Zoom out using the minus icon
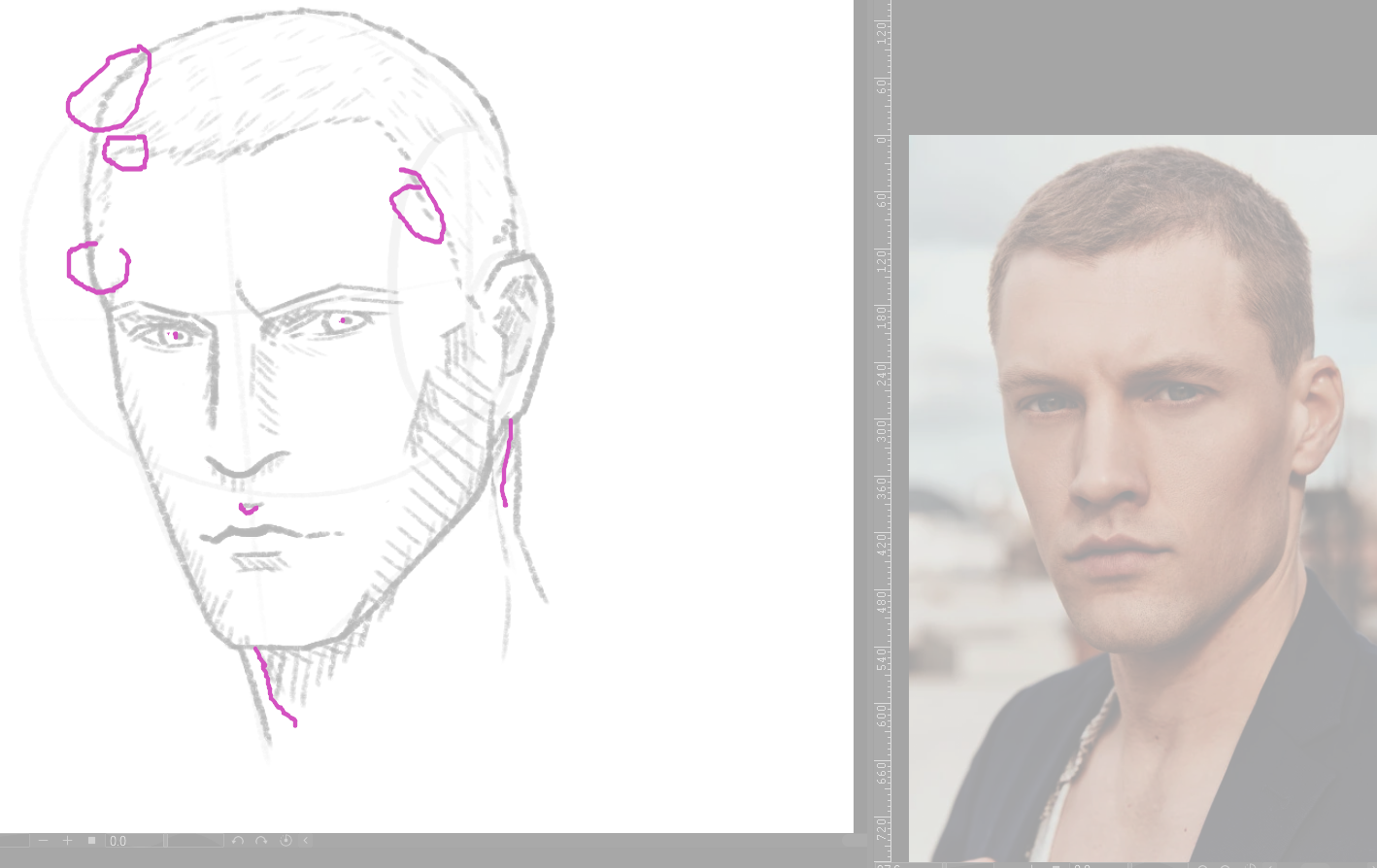 coord(43,841)
